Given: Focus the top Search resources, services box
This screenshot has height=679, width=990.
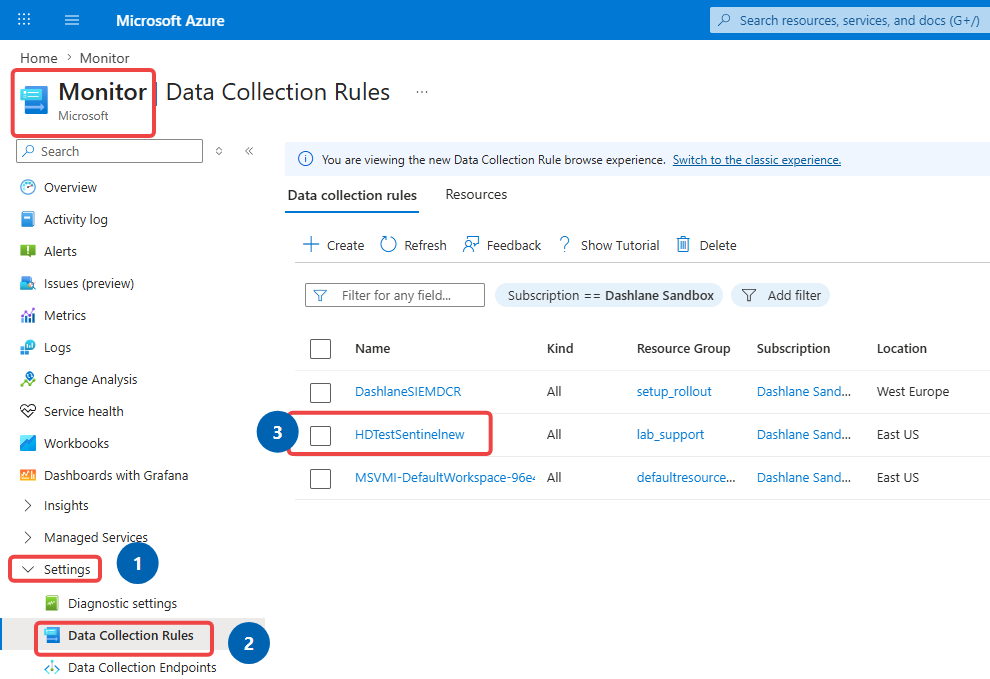Looking at the screenshot, I should pos(850,20).
